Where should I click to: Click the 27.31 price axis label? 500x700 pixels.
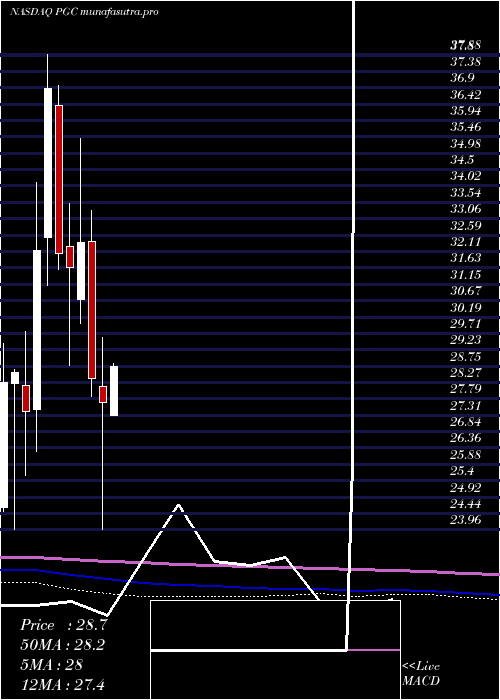pos(465,405)
